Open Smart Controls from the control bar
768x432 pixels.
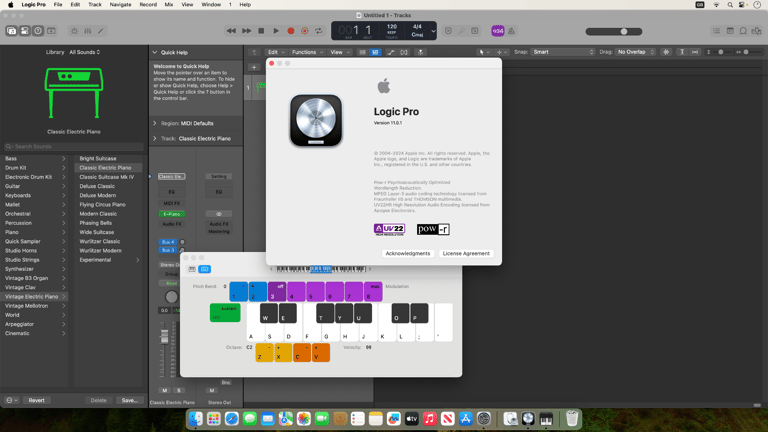[74, 31]
